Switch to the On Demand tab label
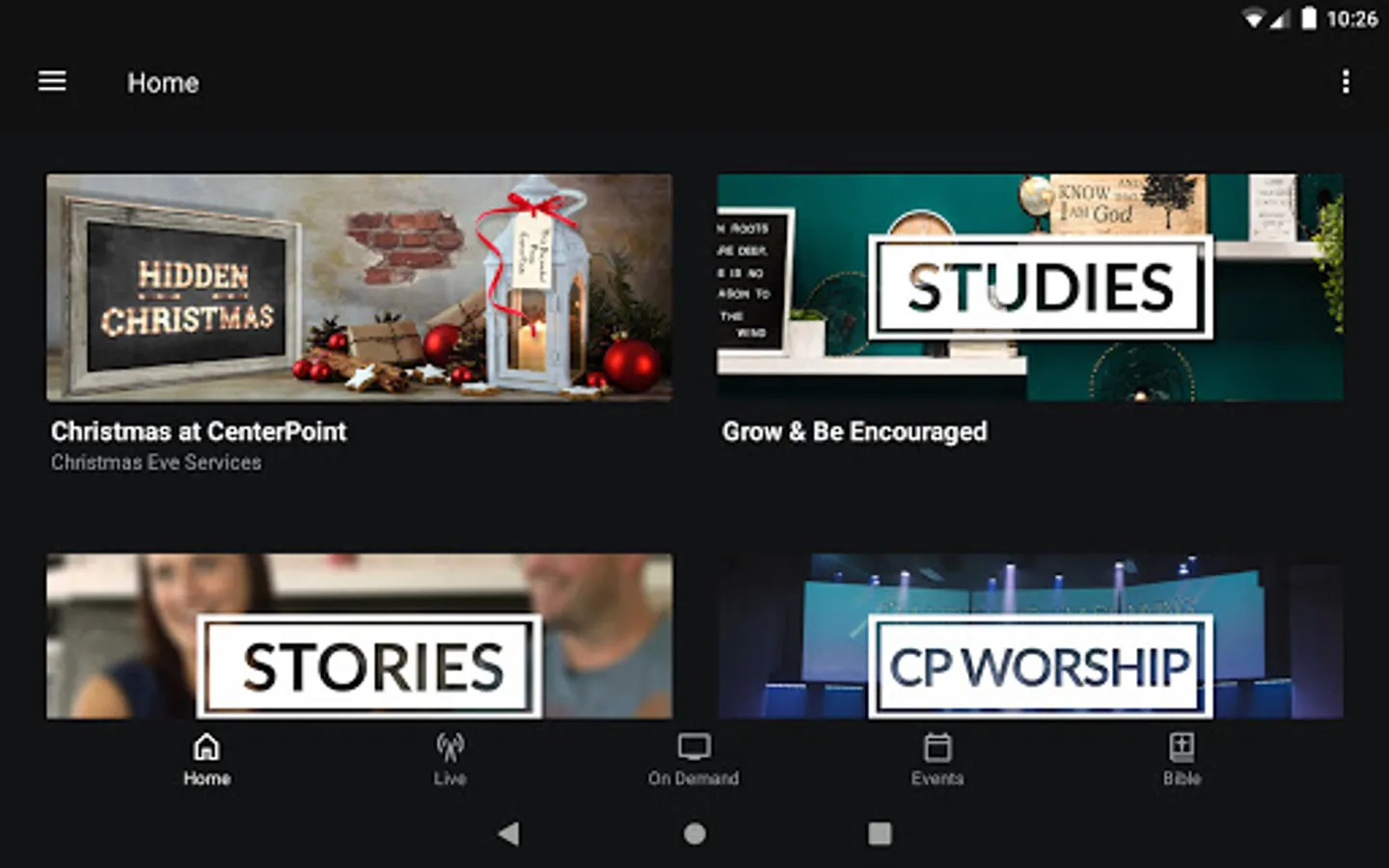 point(694,778)
